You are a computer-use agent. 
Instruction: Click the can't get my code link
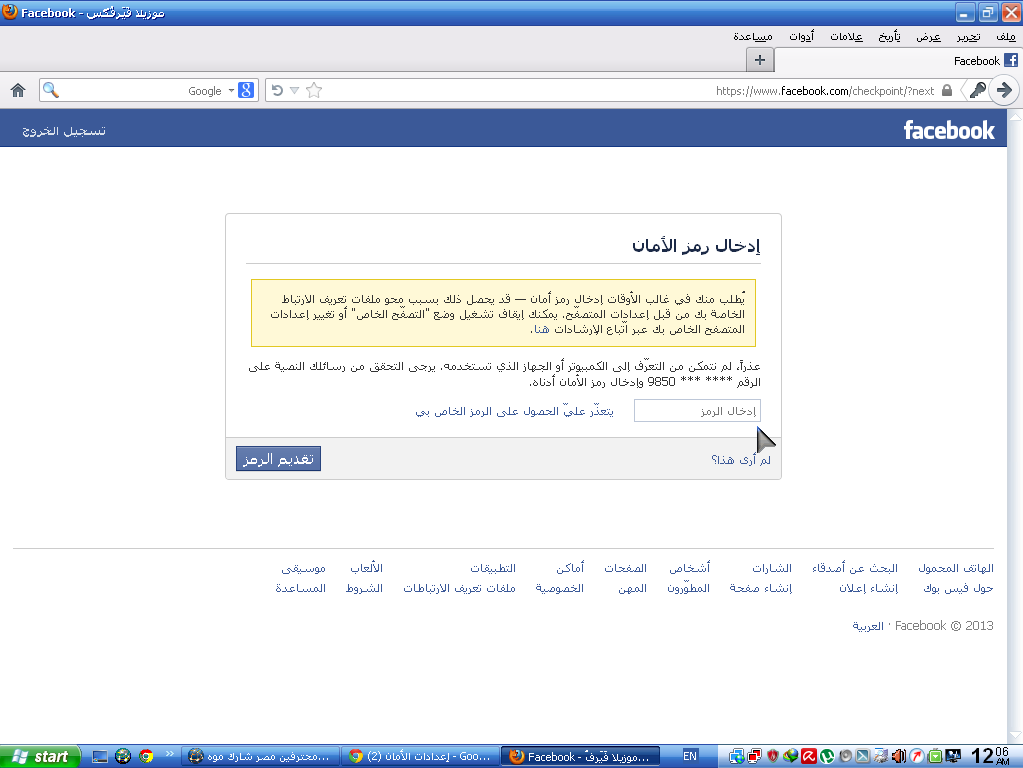514,411
